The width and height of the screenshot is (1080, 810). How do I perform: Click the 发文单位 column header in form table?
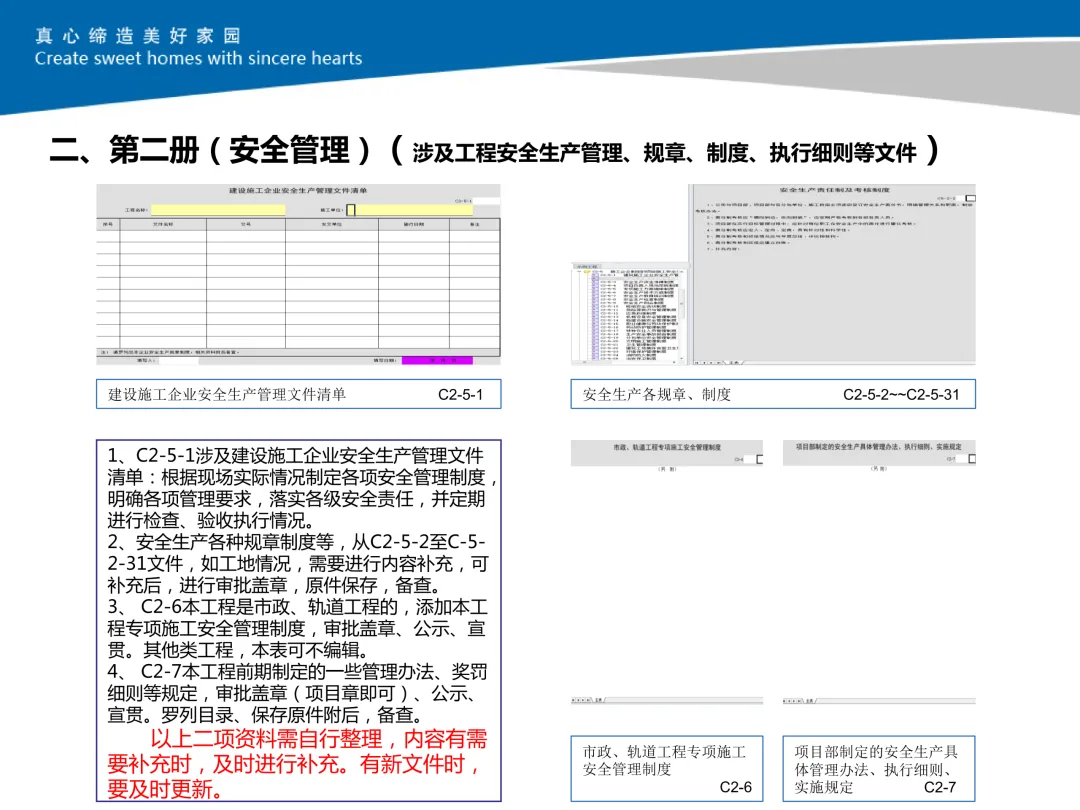point(331,225)
